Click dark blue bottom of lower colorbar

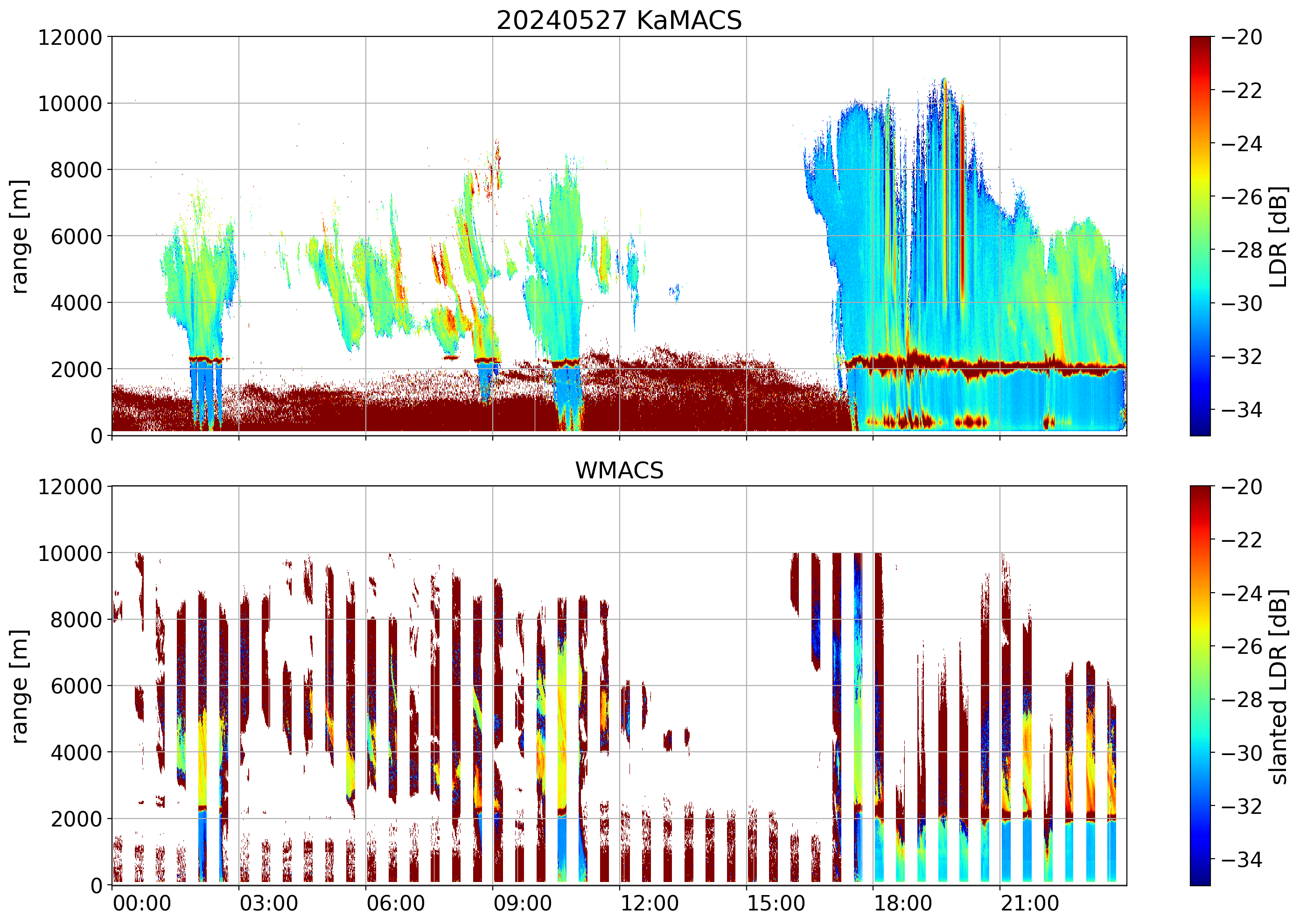point(1200,879)
